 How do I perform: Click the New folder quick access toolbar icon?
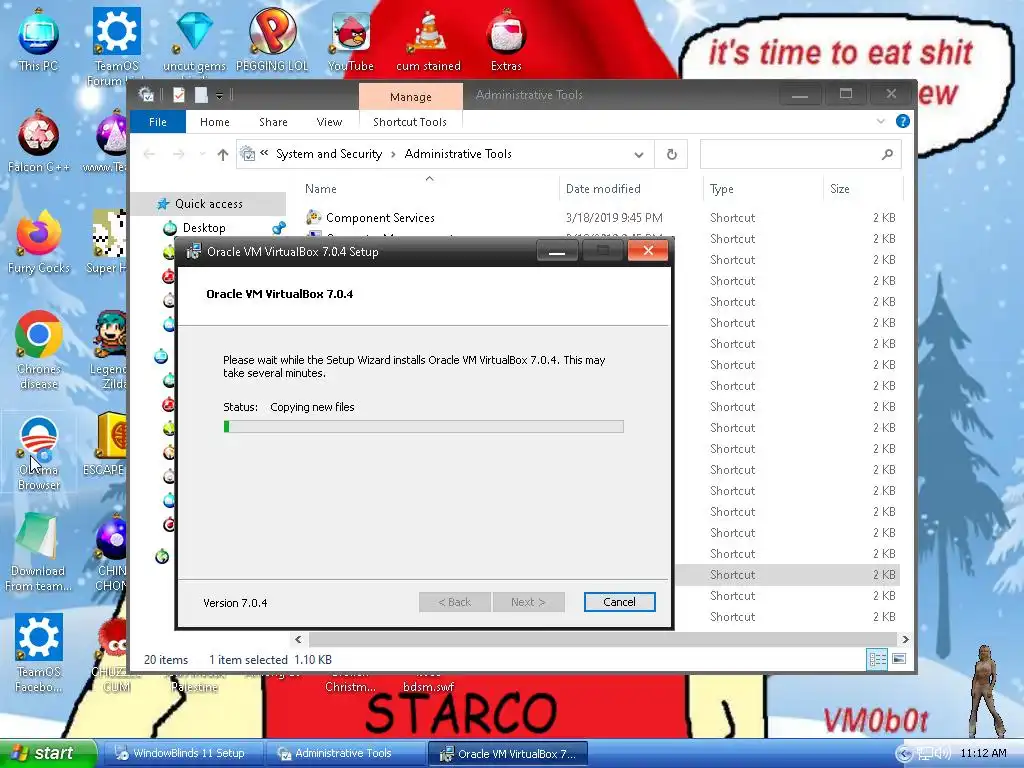pyautogui.click(x=200, y=95)
